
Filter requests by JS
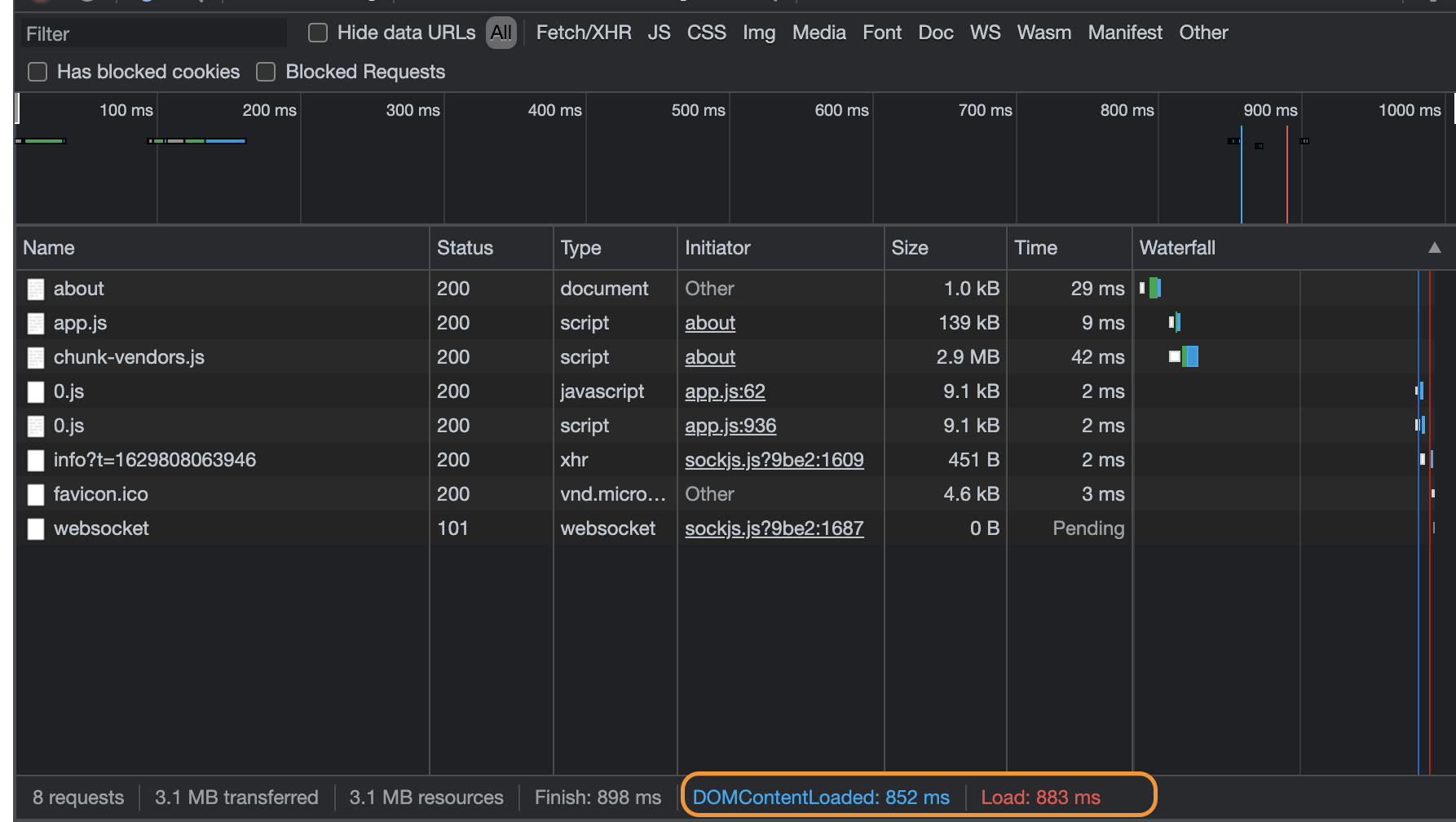[x=659, y=33]
